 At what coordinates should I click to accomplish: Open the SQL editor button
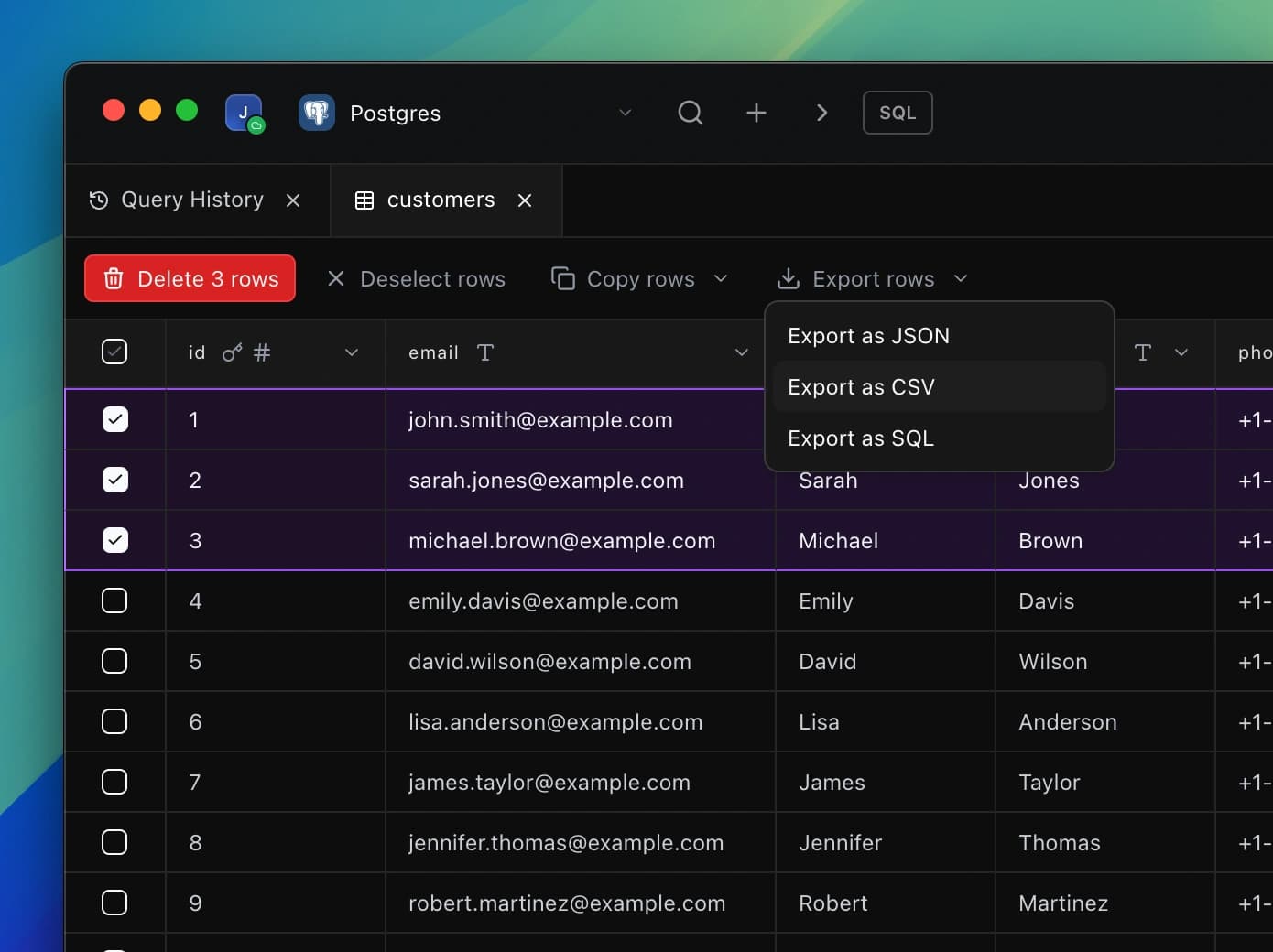coord(898,113)
